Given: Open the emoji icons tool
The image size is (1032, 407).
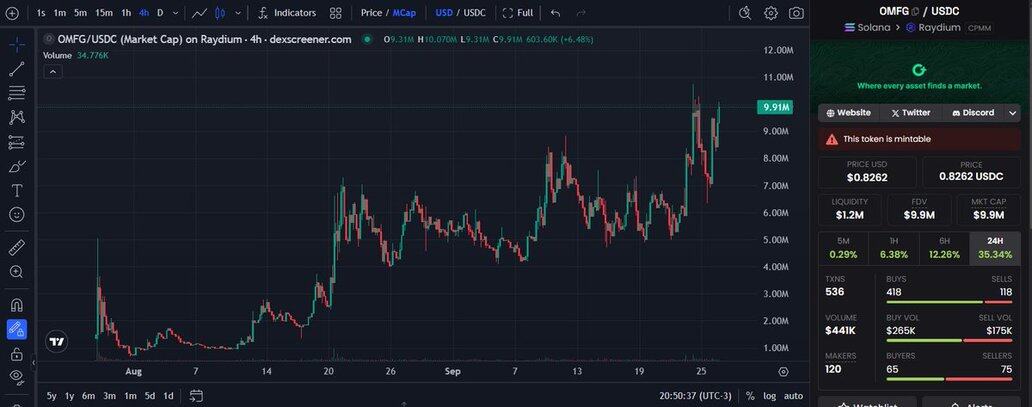Looking at the screenshot, I should coord(17,215).
